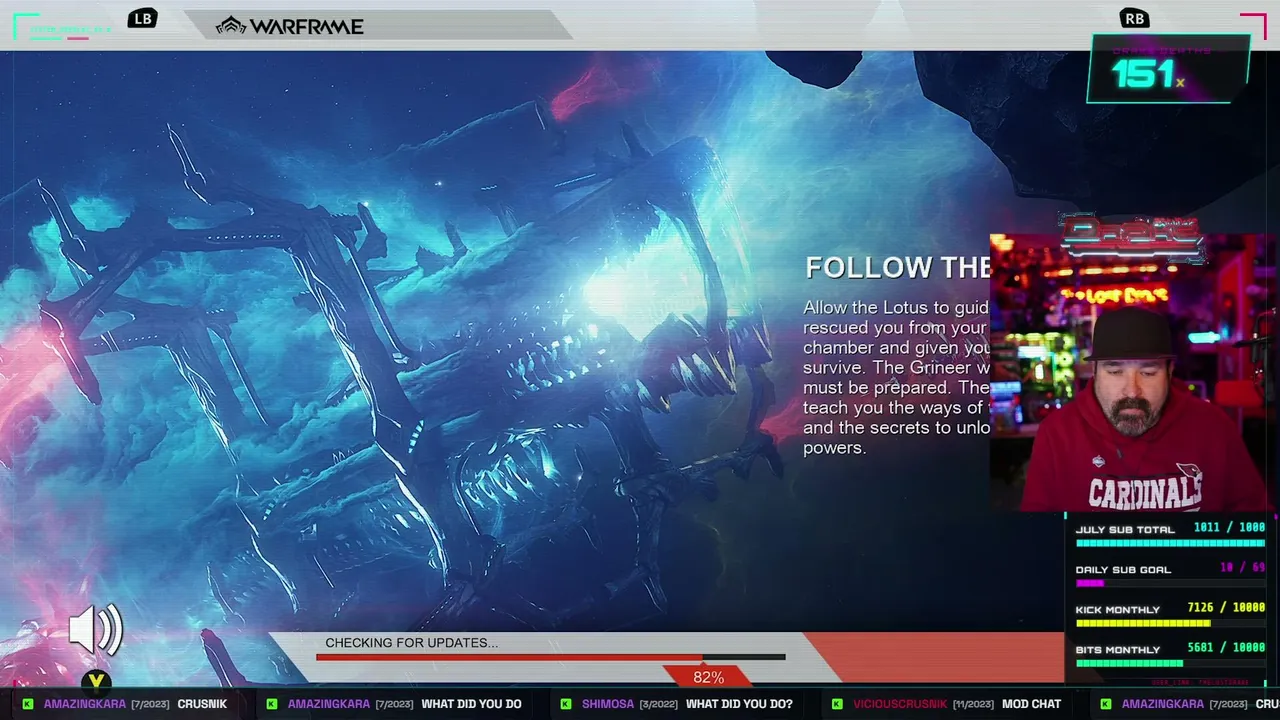
Task: Click the Kick icon beside SHIMOSA
Action: pyautogui.click(x=566, y=704)
